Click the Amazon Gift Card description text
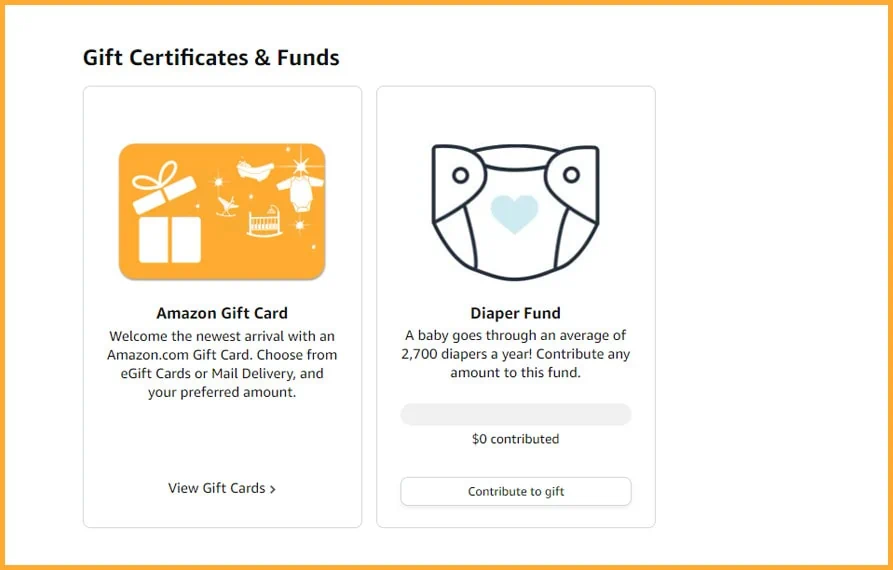The image size is (893, 570). click(x=222, y=364)
